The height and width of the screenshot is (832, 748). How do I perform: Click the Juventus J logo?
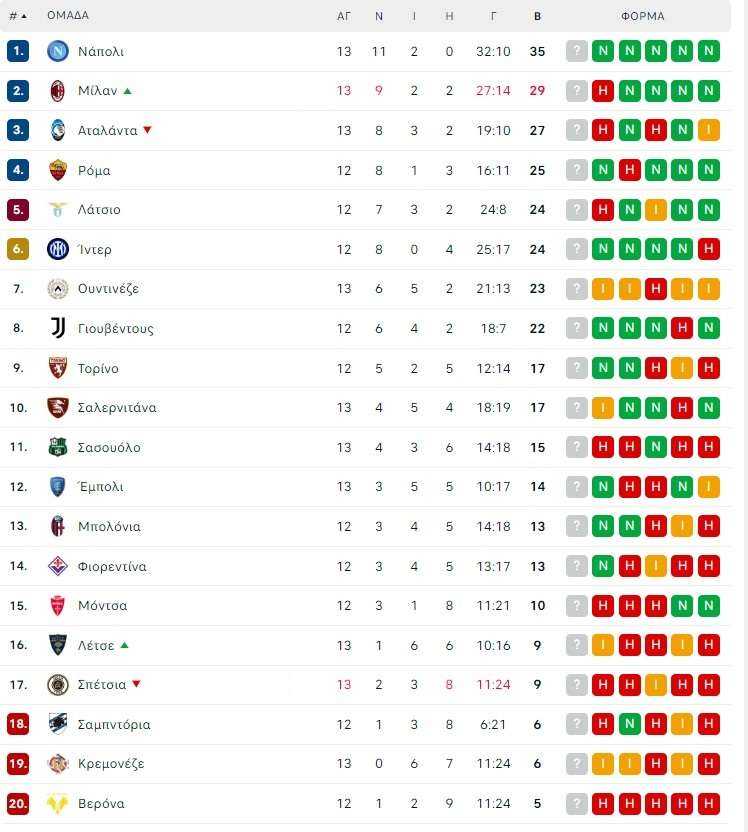[58, 328]
